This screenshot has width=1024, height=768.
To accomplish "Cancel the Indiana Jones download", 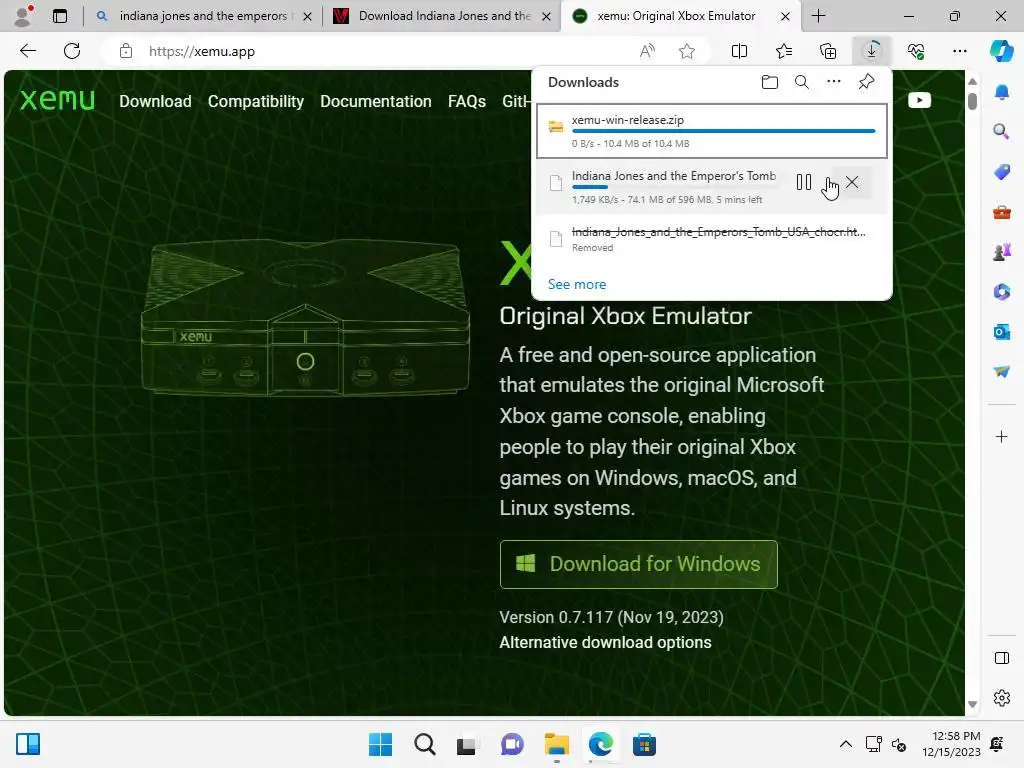I will [x=852, y=182].
